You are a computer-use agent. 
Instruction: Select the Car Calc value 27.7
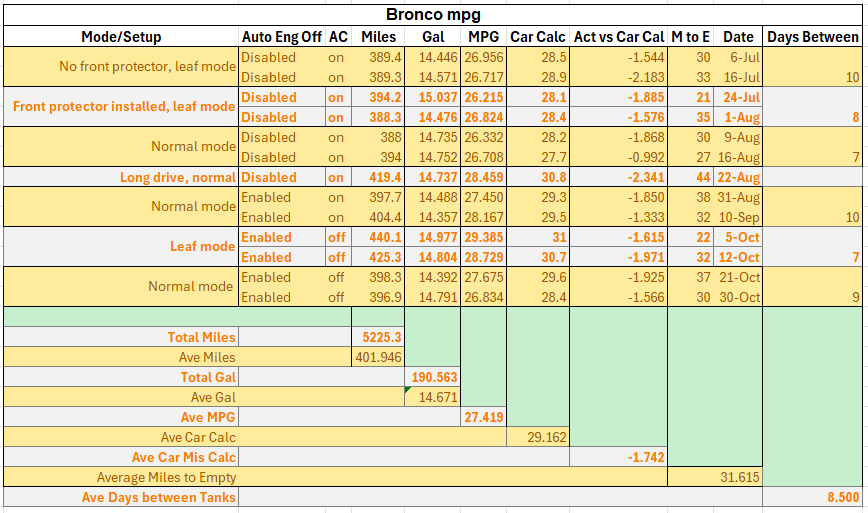pos(538,157)
